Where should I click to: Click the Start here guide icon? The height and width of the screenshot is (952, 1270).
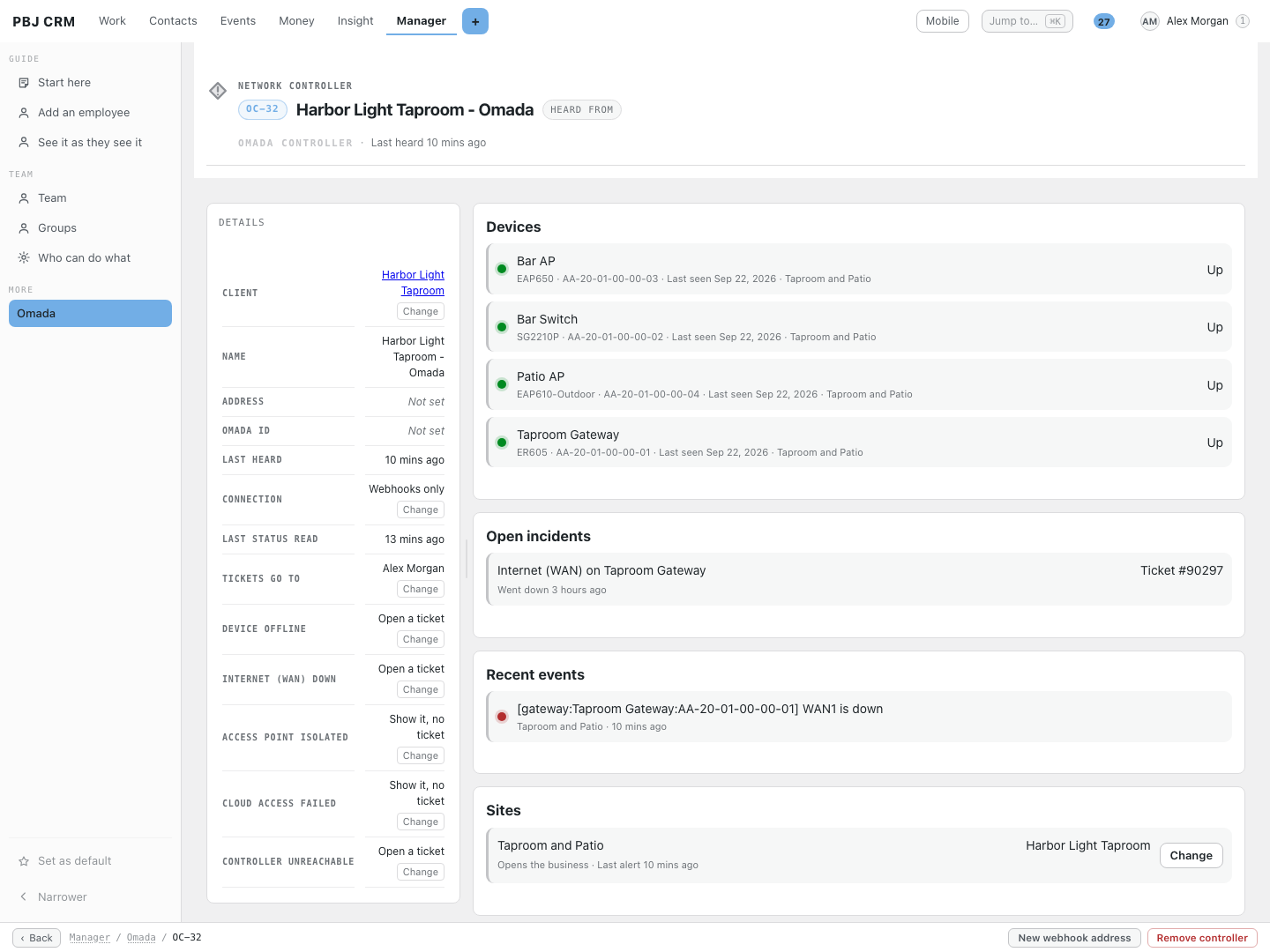click(24, 83)
